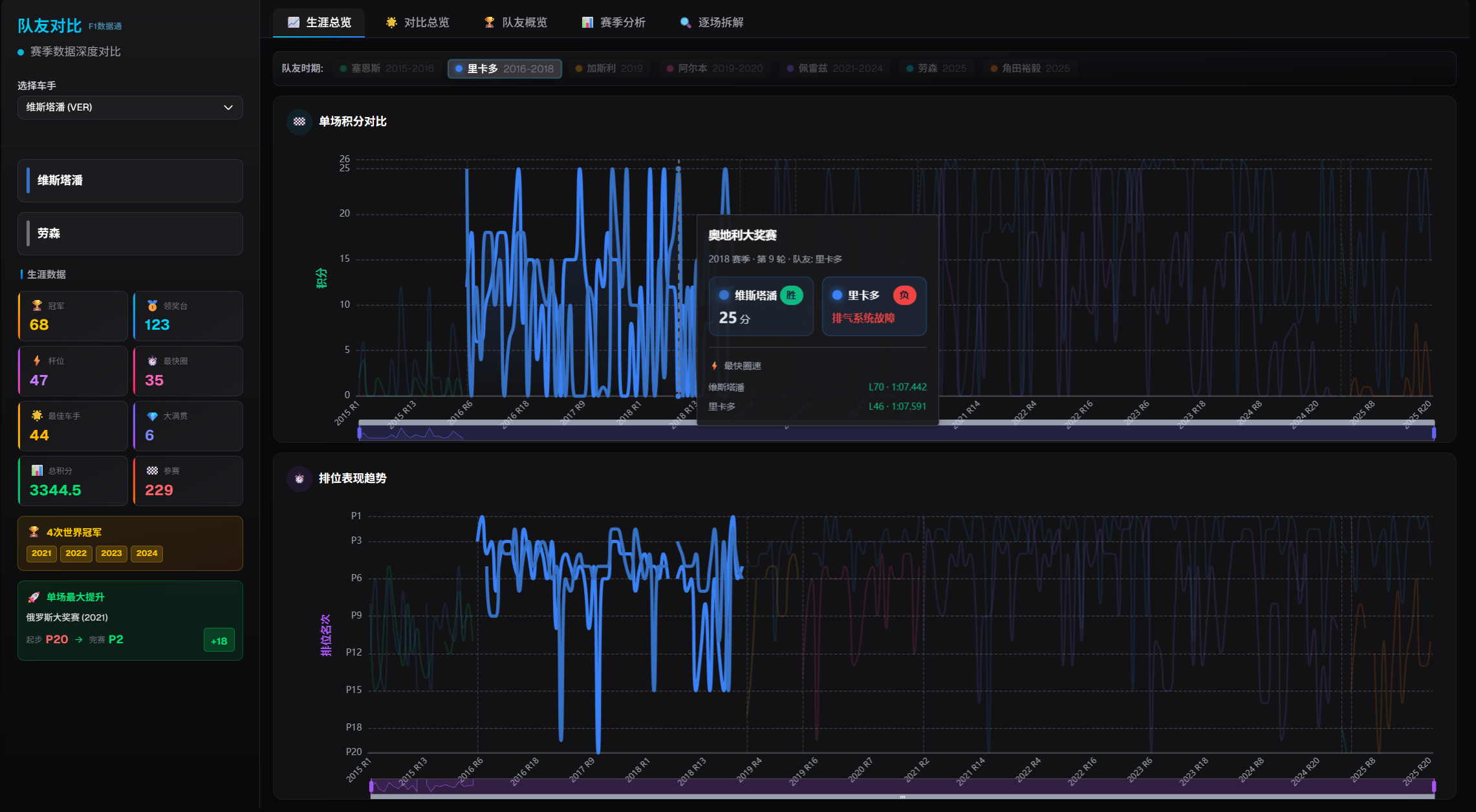The width and height of the screenshot is (1476, 812).
Task: Toggle the 佩雷兹 2021-2024 teammate filter
Action: click(834, 69)
